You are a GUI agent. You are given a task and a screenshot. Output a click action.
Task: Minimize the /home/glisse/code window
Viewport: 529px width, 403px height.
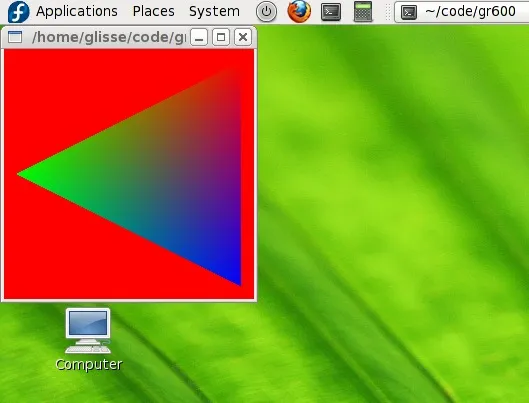click(x=199, y=37)
